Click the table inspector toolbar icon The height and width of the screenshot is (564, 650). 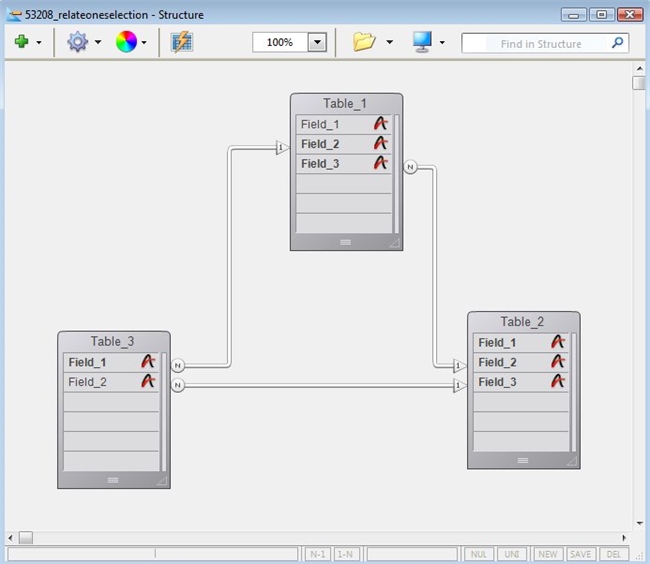181,42
